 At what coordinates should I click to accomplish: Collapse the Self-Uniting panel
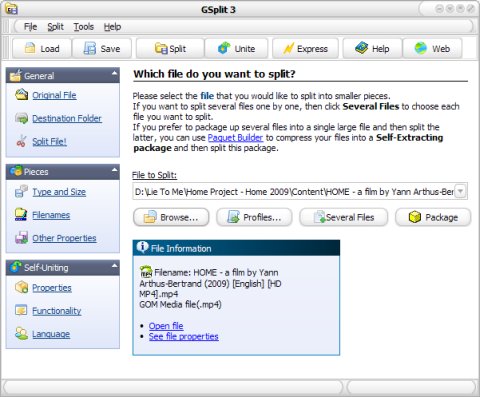[114, 265]
